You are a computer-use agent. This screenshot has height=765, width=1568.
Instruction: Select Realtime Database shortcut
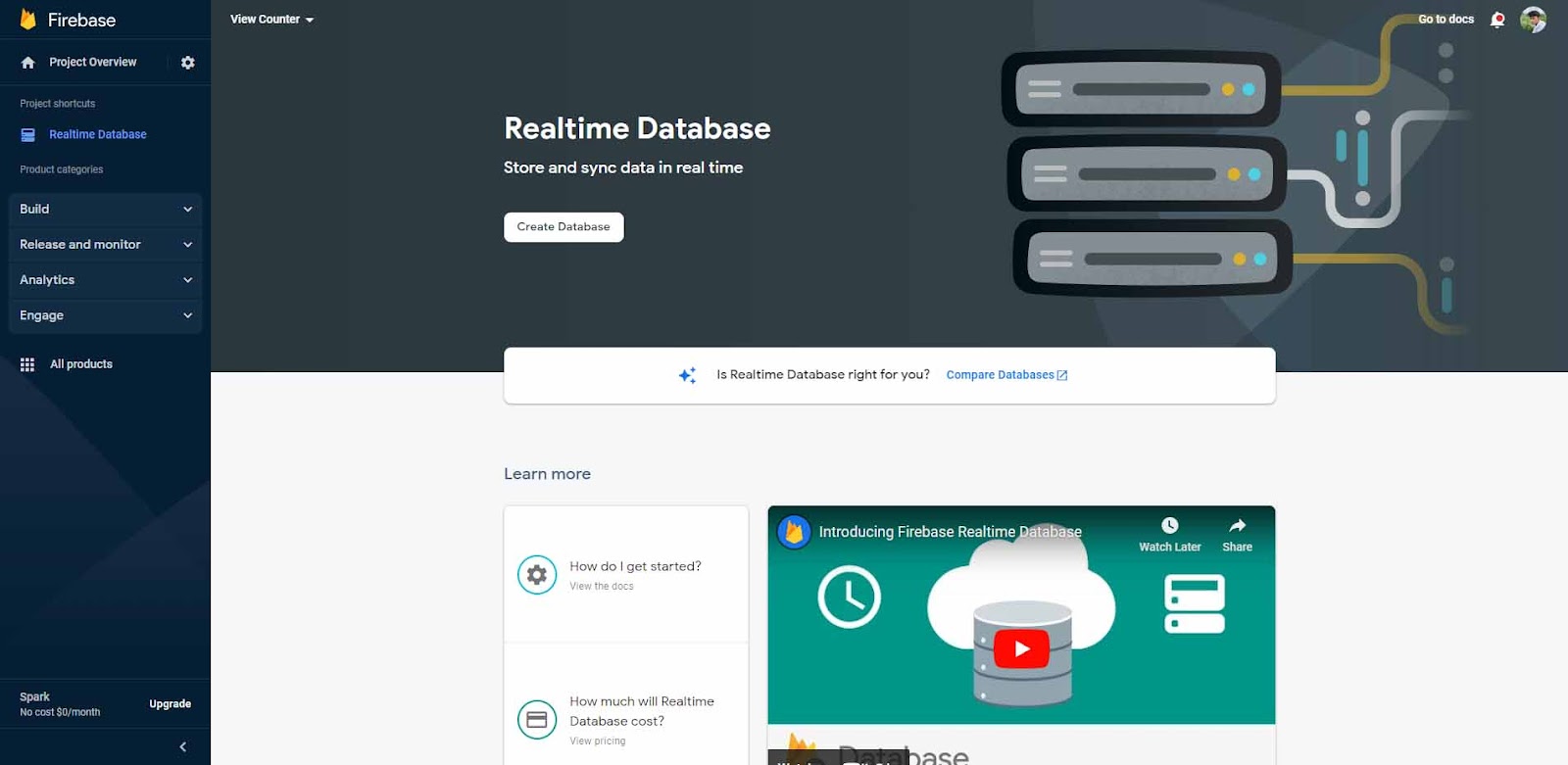pyautogui.click(x=98, y=135)
